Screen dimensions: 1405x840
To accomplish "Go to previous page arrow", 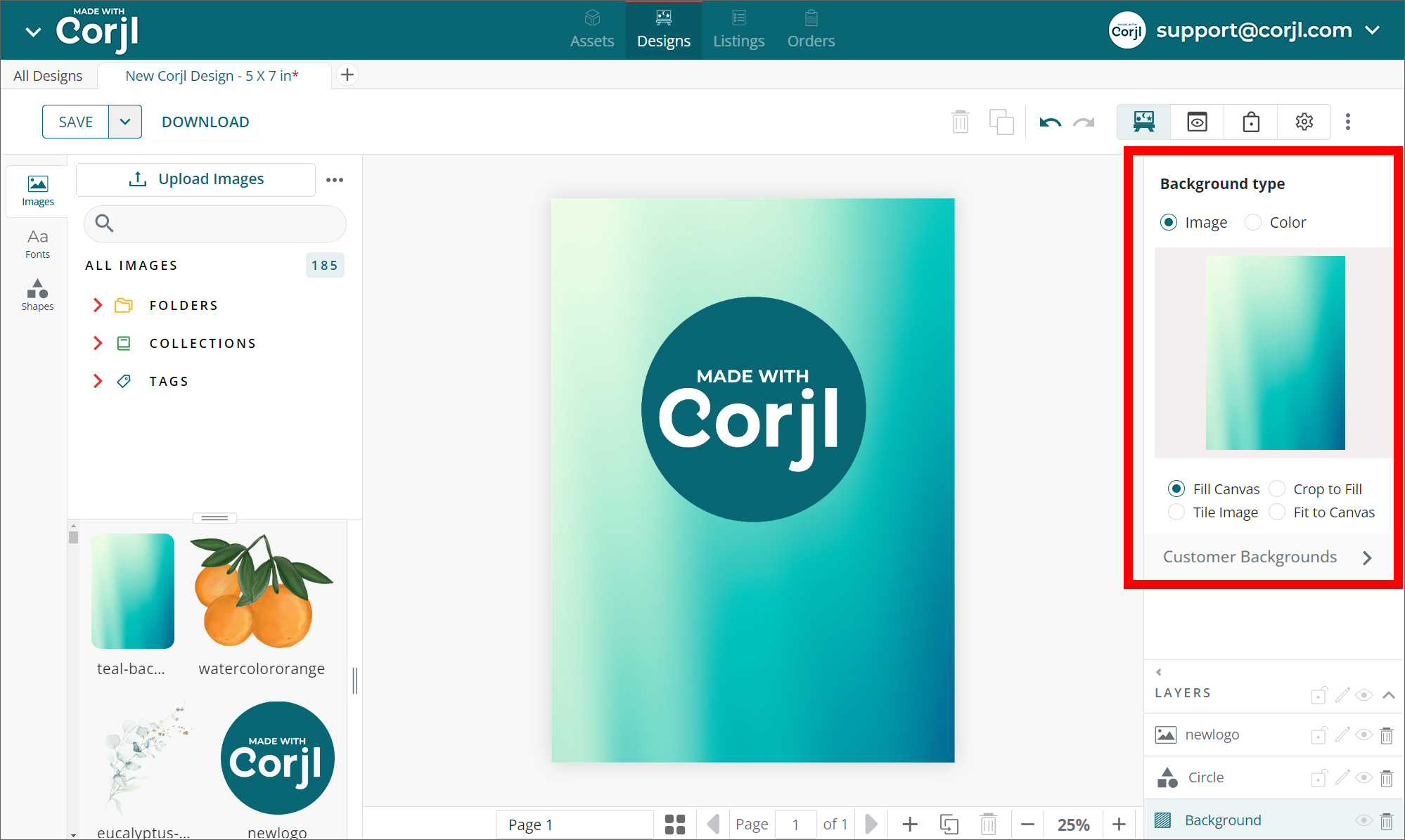I will coord(713,824).
